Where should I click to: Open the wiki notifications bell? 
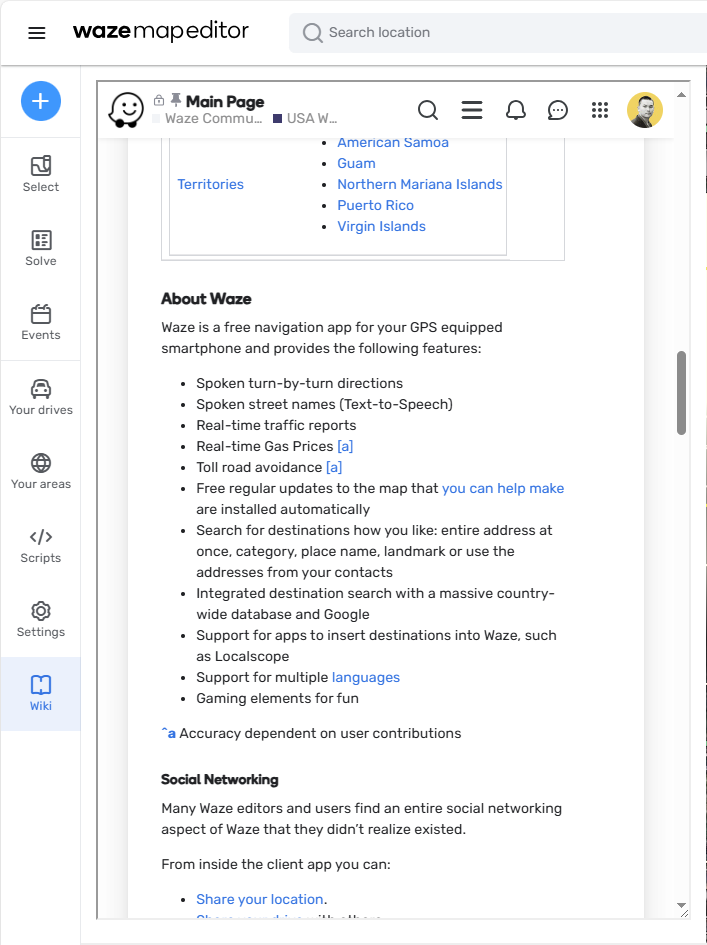tap(515, 110)
